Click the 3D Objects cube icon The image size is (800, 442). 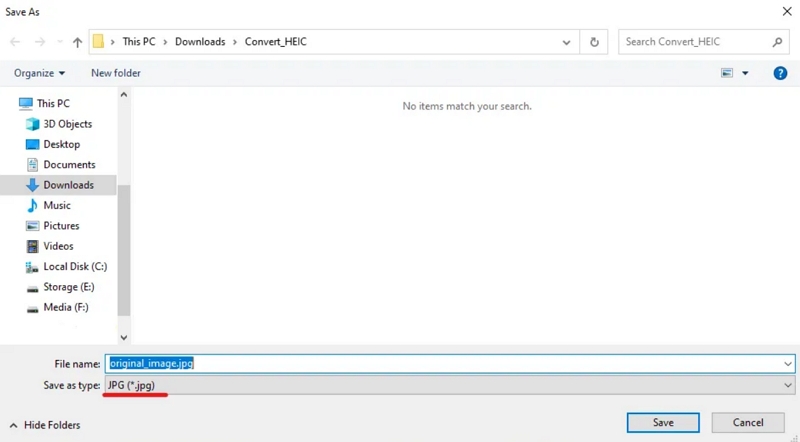pos(32,124)
